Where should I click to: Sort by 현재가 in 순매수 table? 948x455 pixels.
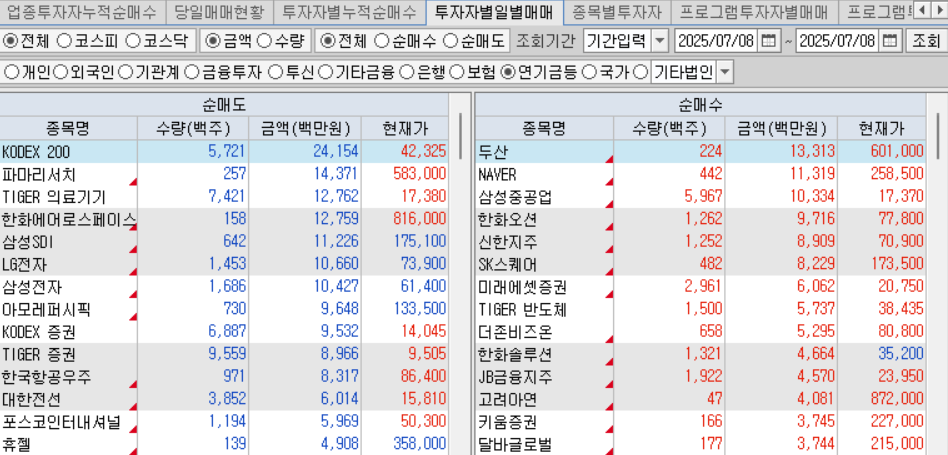click(881, 128)
